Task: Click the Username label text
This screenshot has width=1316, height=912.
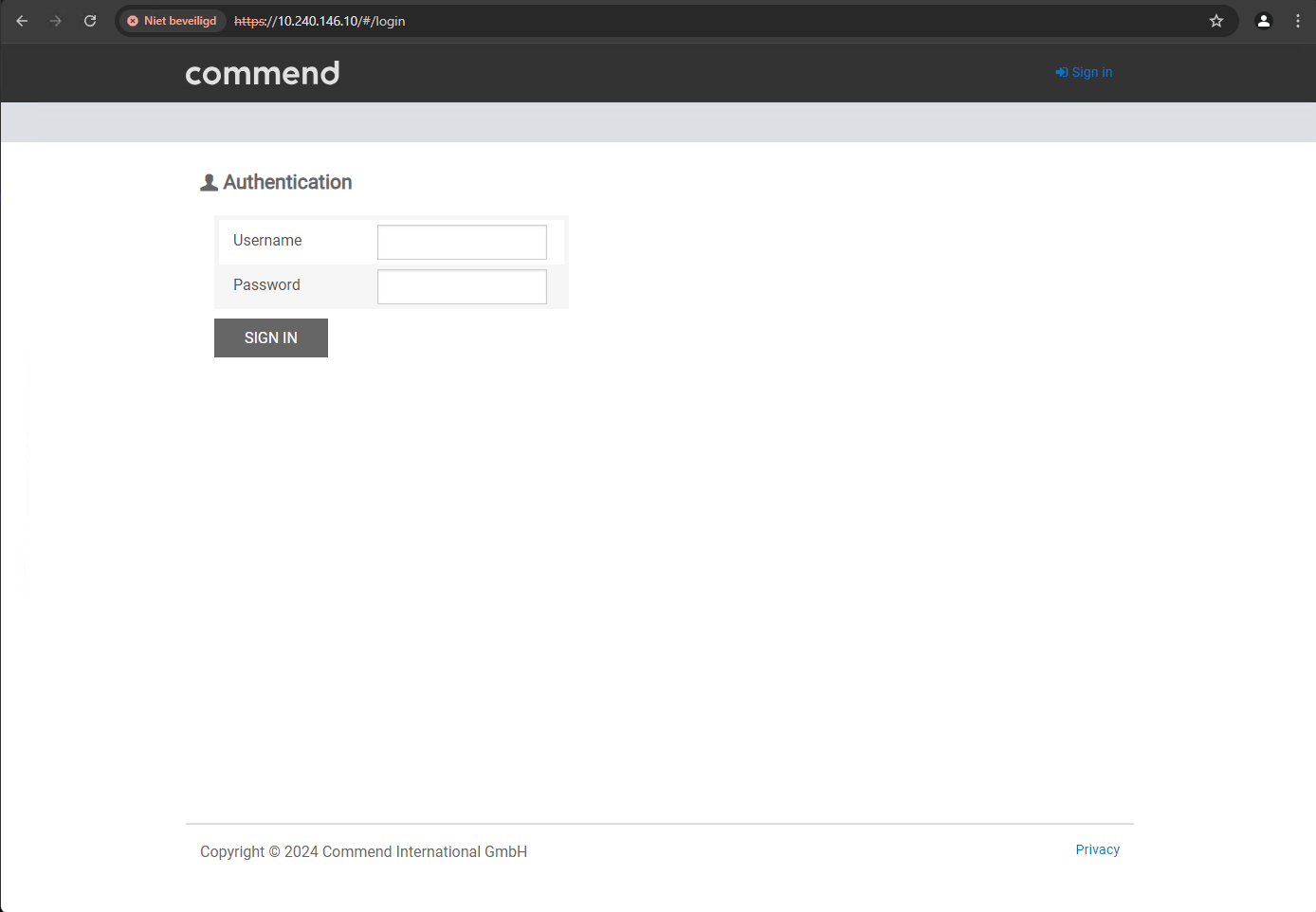Action: (267, 241)
